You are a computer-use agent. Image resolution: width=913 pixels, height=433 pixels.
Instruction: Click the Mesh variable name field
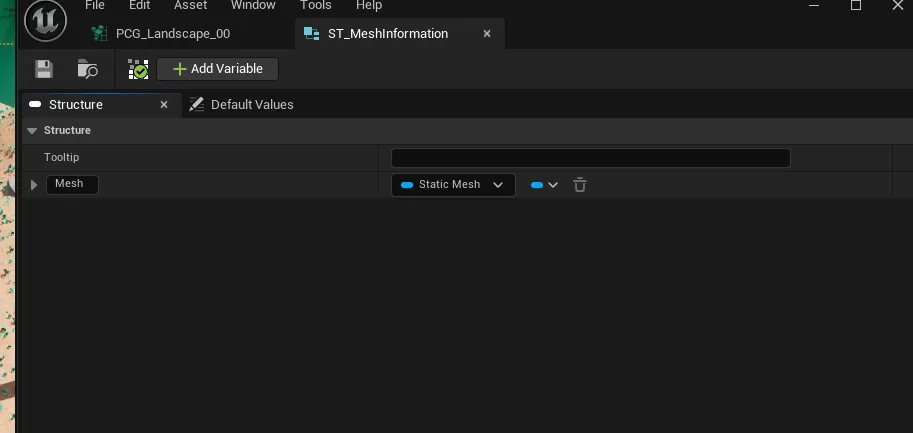pyautogui.click(x=72, y=184)
